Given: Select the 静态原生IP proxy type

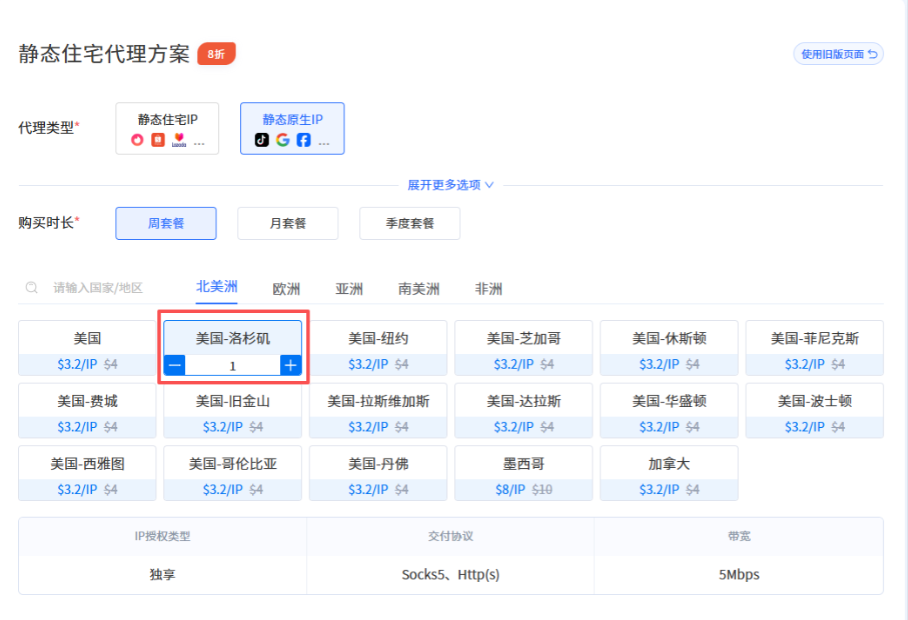Looking at the screenshot, I should coord(292,129).
